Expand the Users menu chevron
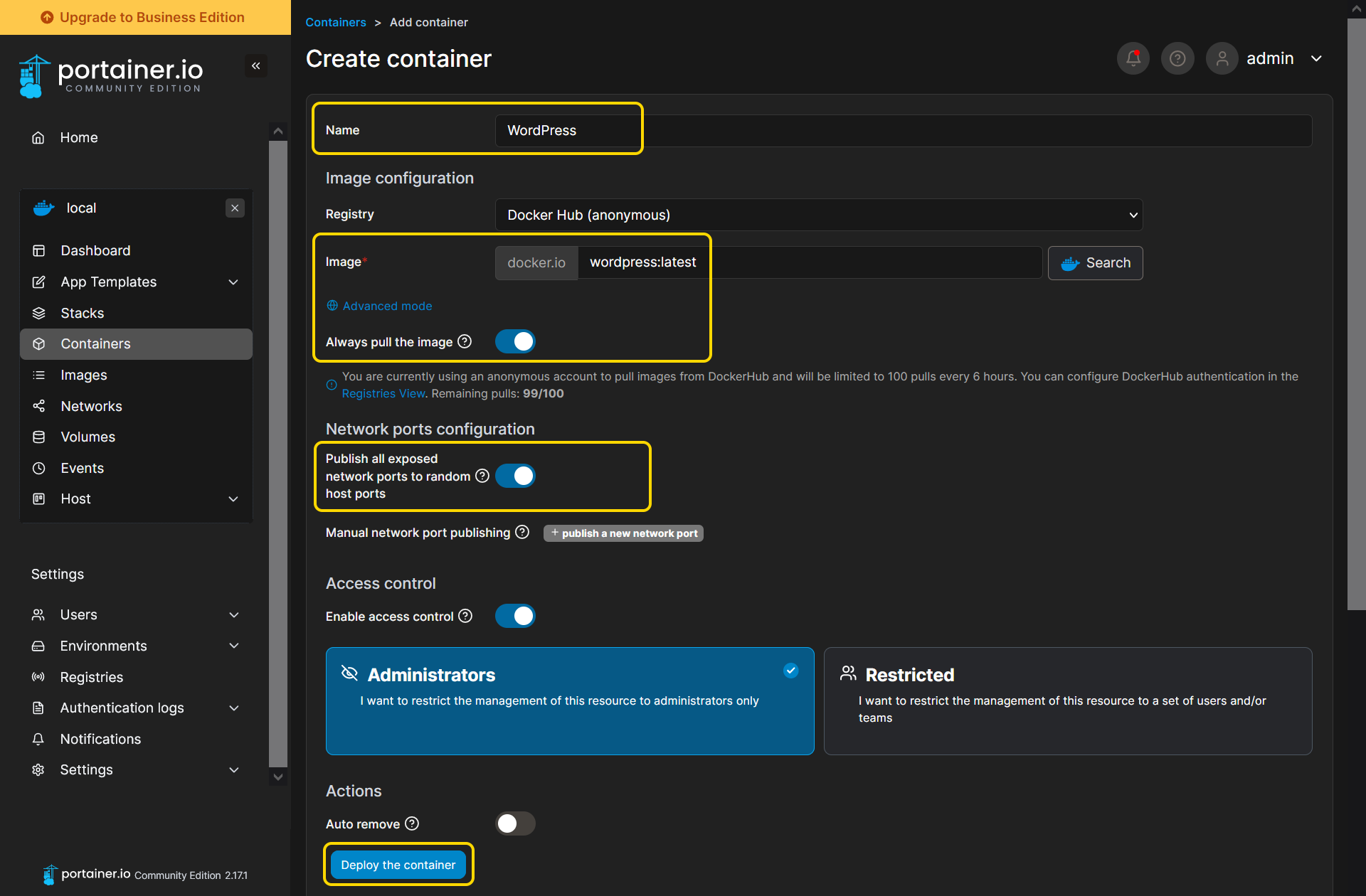 click(x=234, y=615)
